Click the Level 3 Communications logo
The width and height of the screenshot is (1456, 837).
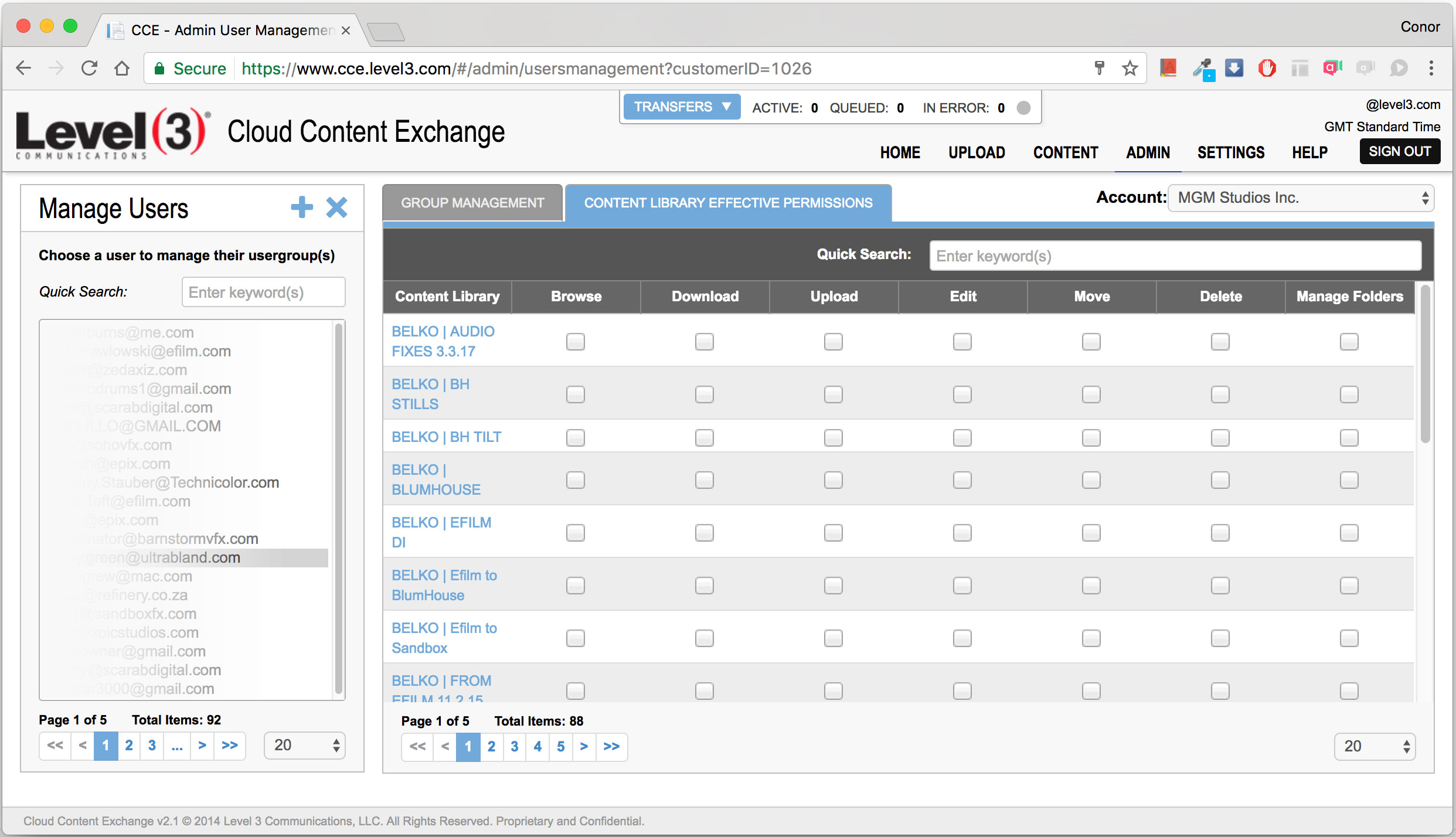[114, 134]
